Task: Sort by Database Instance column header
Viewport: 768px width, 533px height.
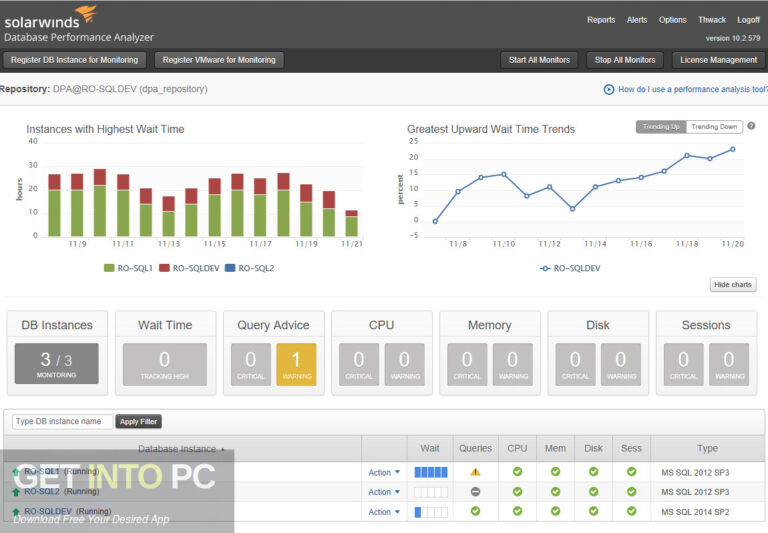Action: pos(181,449)
